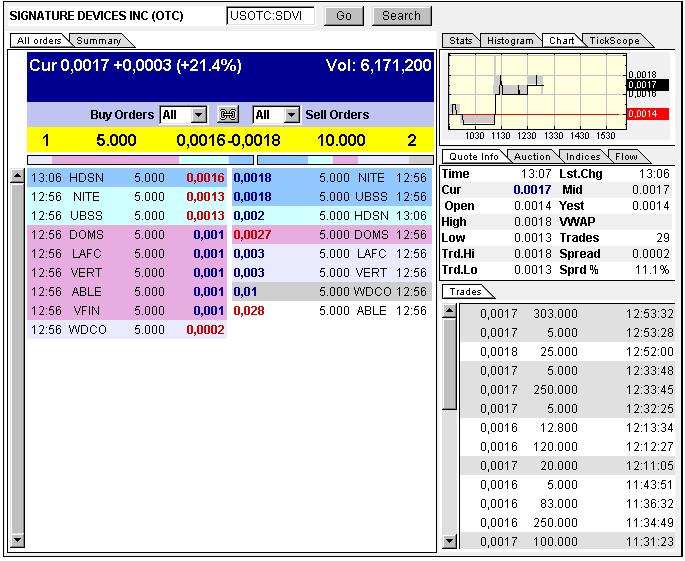Click the VWAP label in Quote Info

click(x=577, y=222)
